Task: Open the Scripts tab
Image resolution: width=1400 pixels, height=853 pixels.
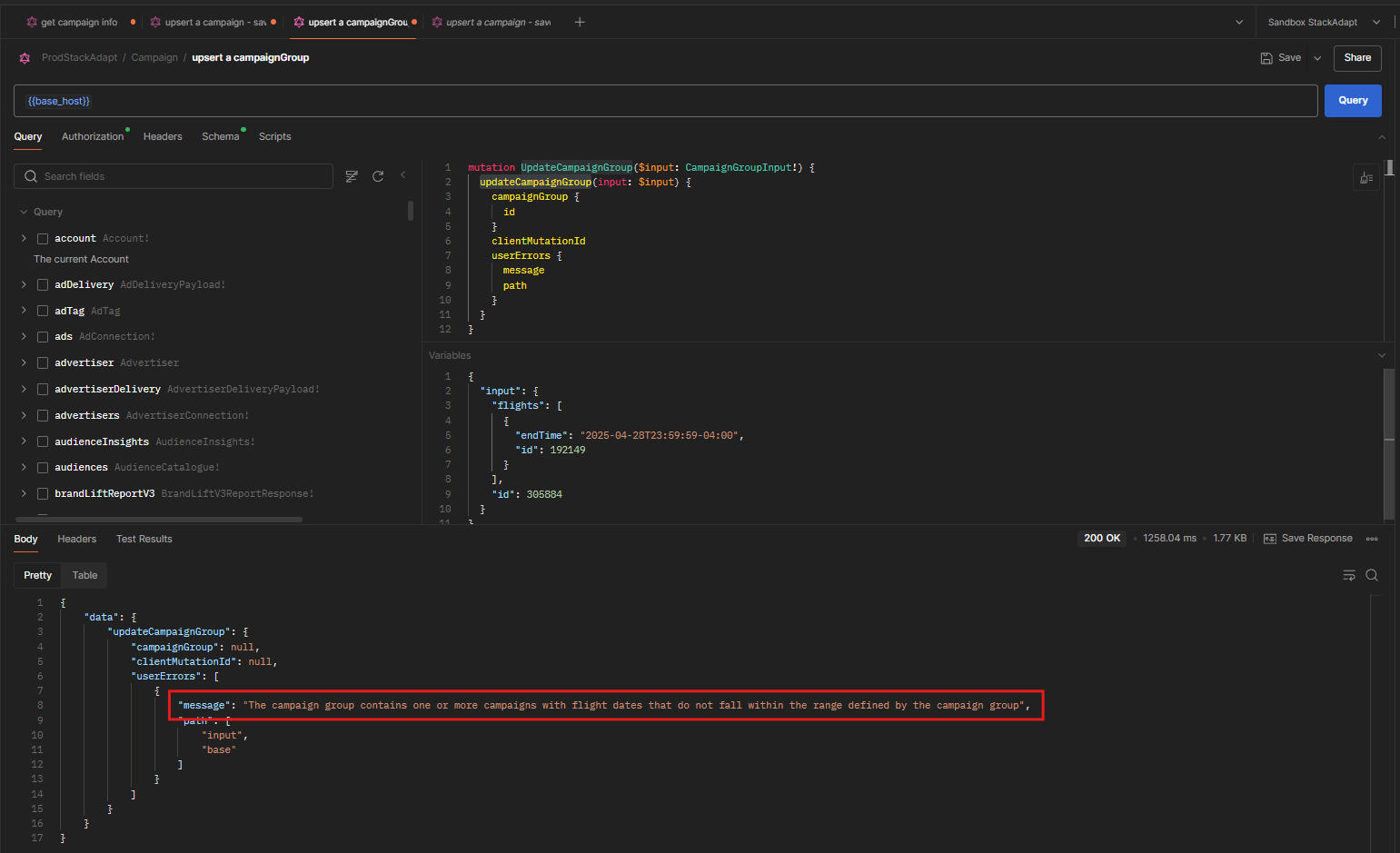Action: (274, 136)
